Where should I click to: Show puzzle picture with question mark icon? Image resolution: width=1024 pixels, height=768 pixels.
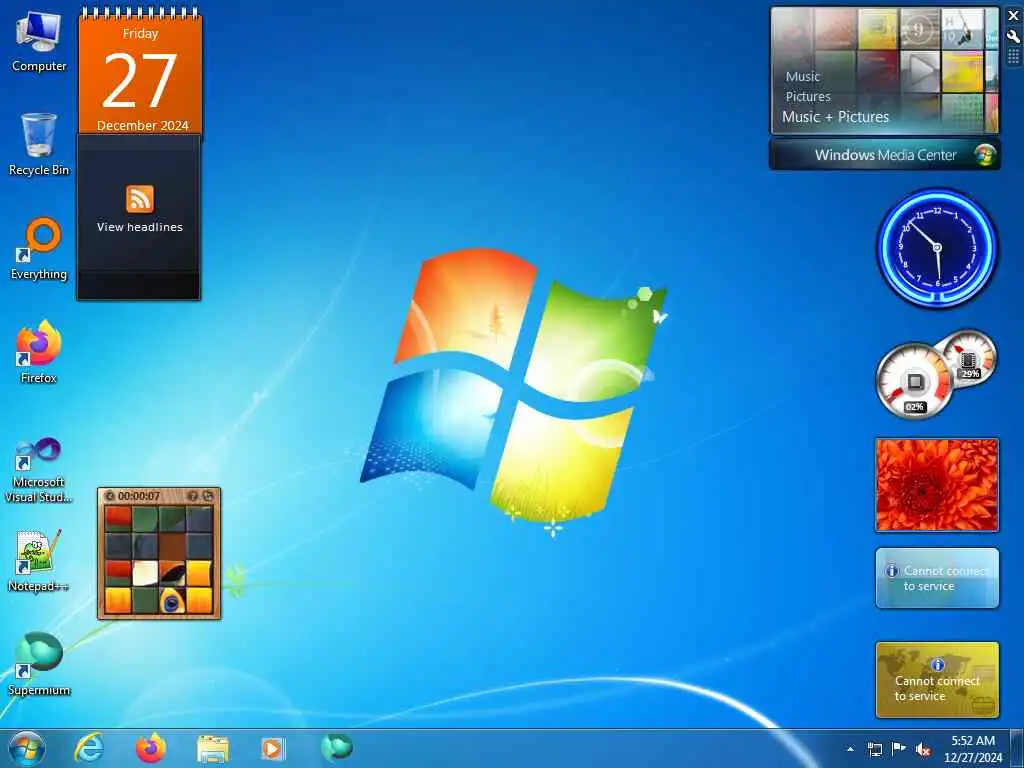193,496
